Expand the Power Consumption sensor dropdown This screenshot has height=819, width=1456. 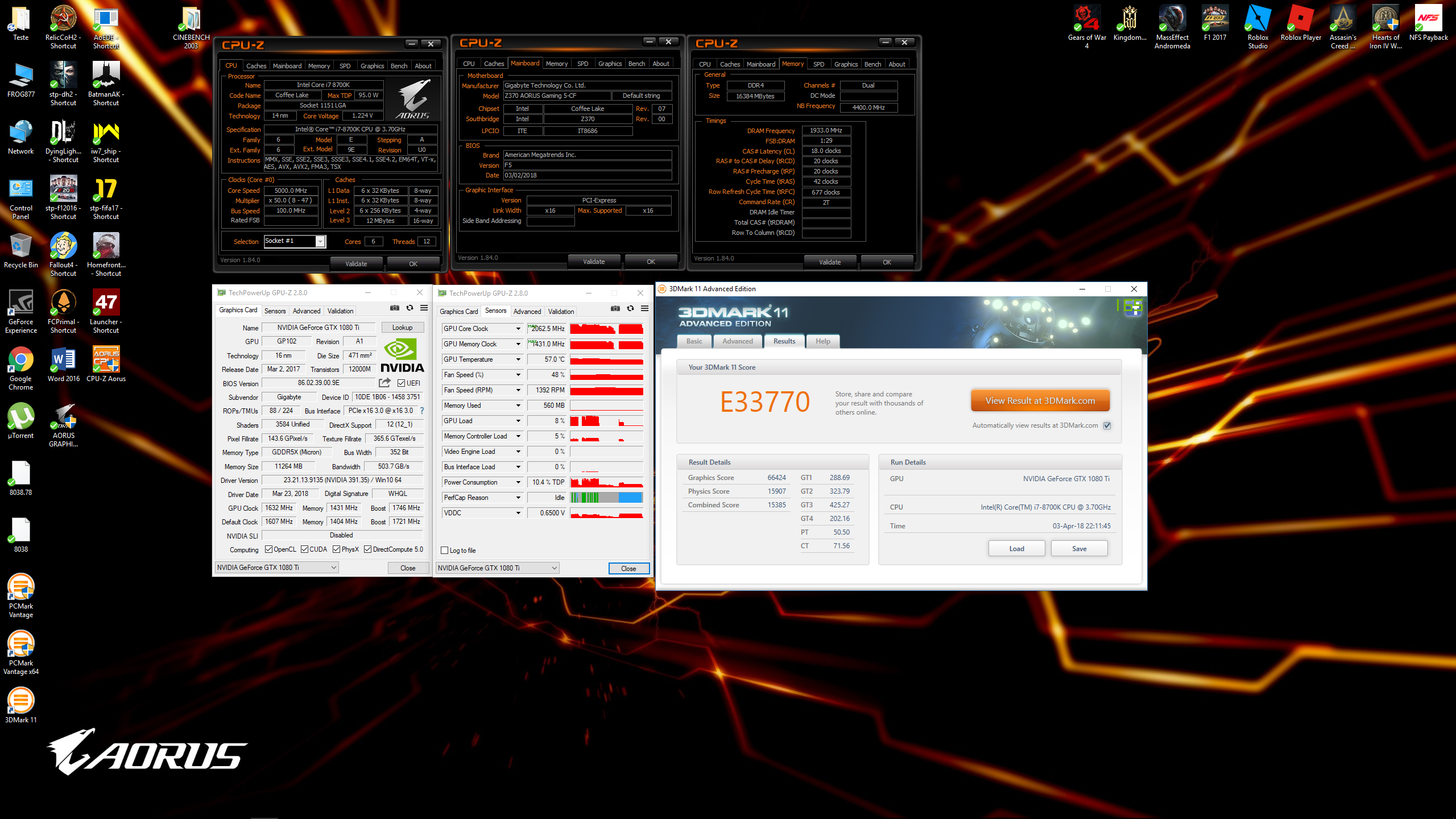[518, 482]
